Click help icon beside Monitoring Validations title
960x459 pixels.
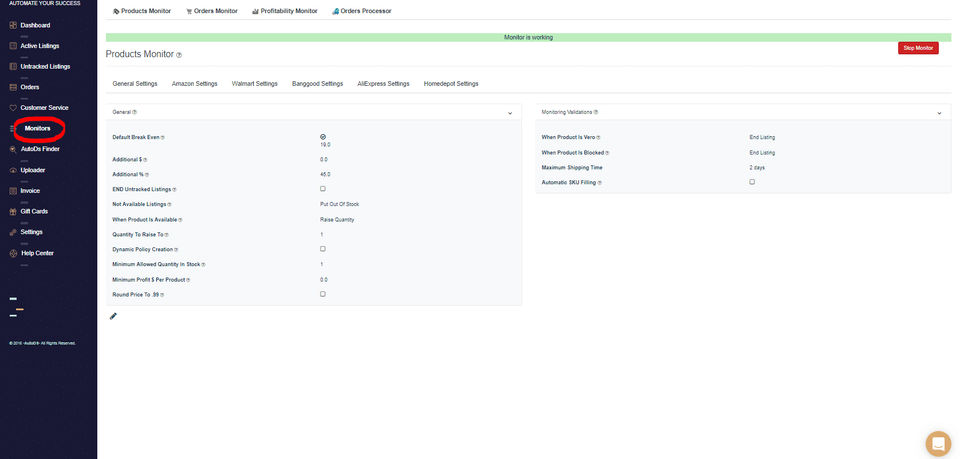coord(596,113)
